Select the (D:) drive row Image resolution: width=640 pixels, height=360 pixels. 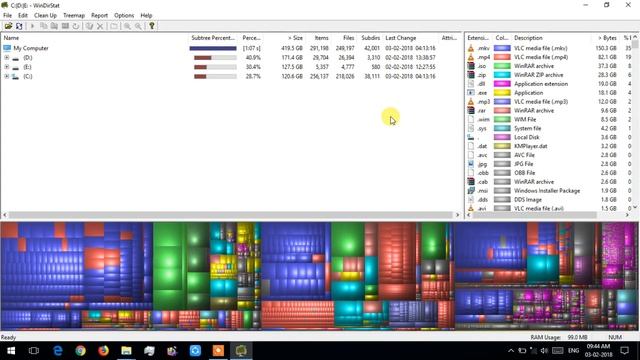click(x=231, y=58)
